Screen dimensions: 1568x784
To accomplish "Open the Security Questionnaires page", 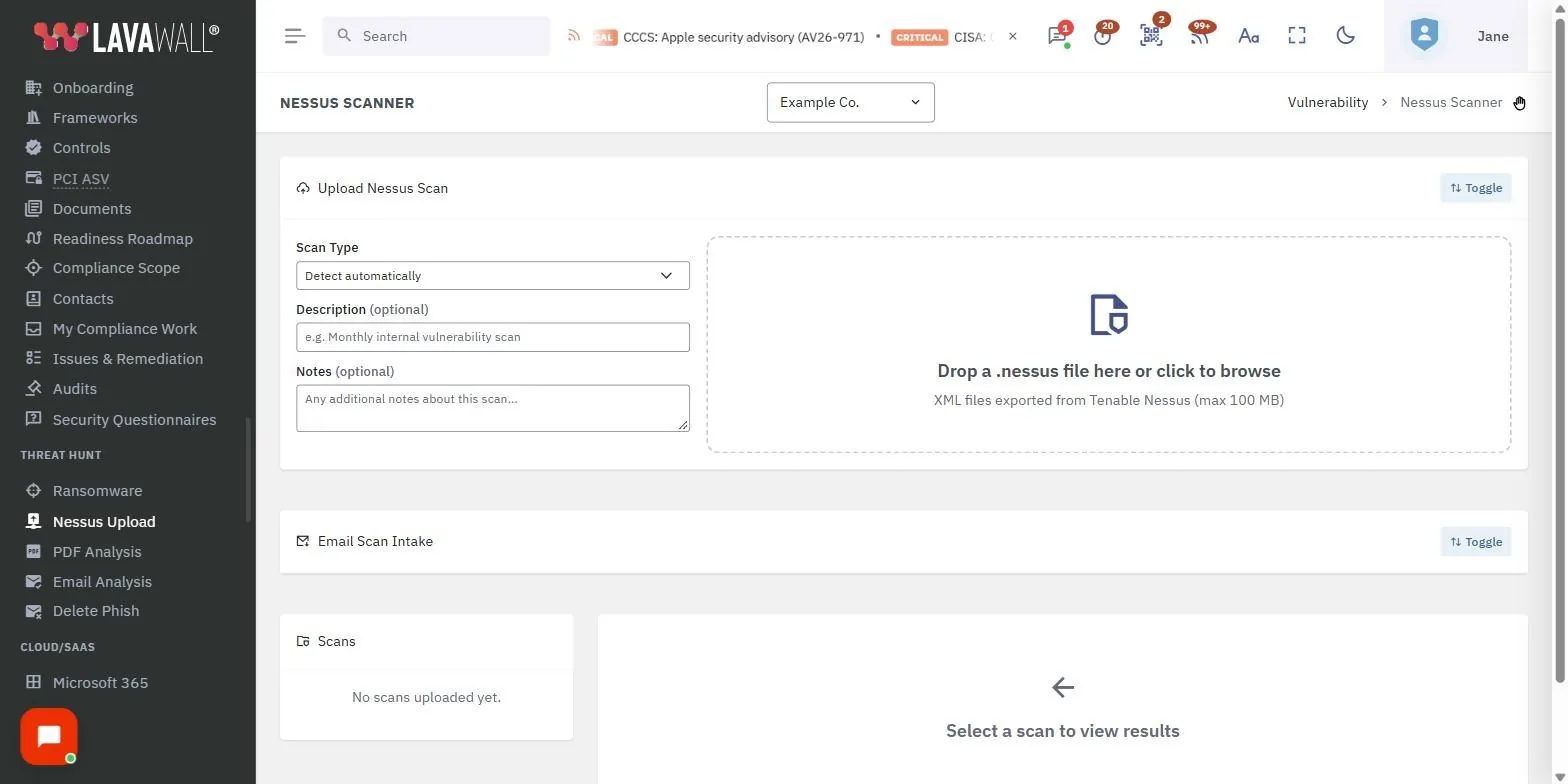I will click(134, 420).
